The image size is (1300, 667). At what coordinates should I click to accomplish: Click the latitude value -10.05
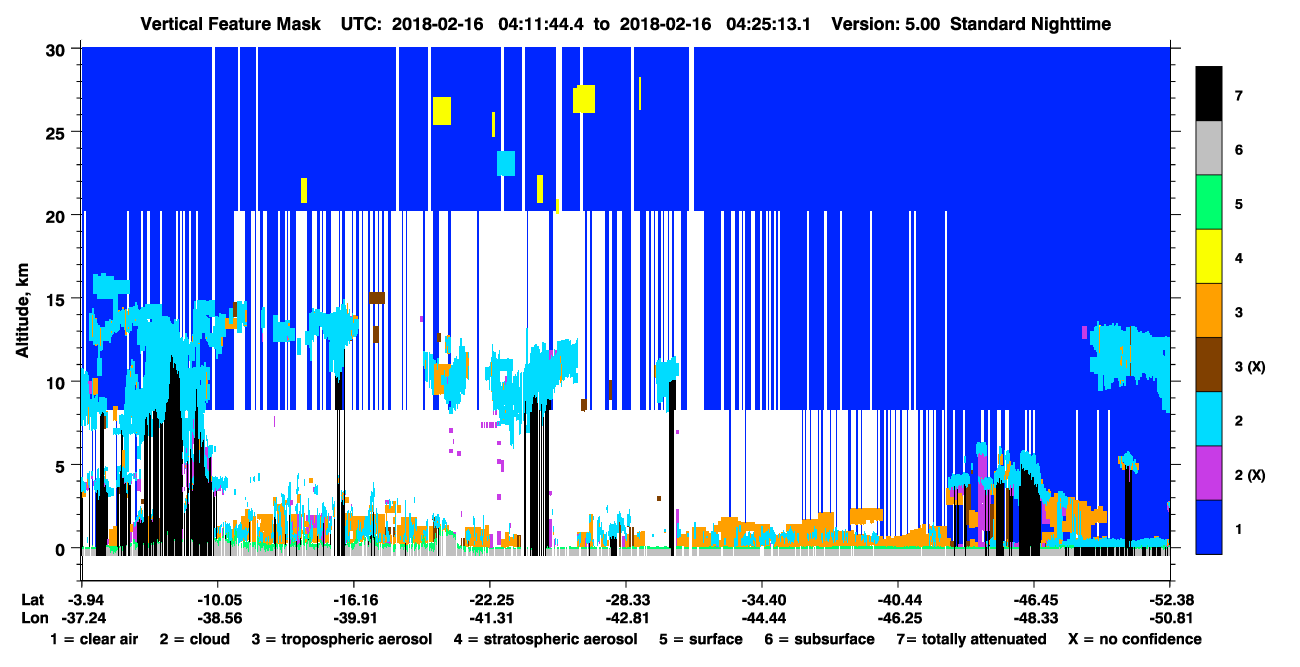tap(217, 599)
